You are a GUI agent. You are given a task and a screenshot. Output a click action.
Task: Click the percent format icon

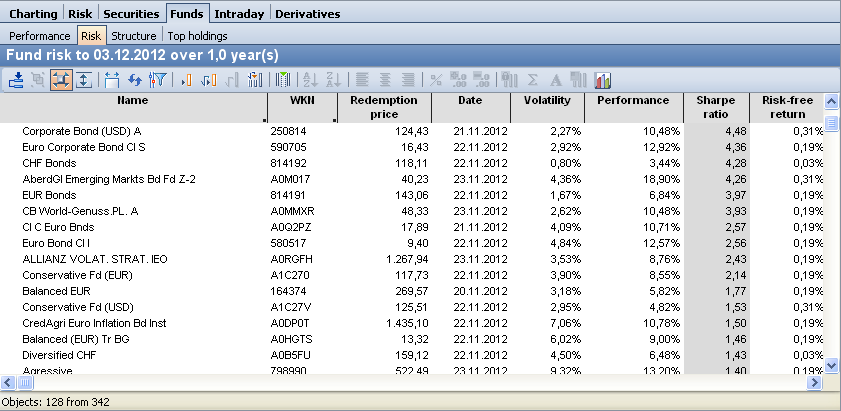point(436,80)
